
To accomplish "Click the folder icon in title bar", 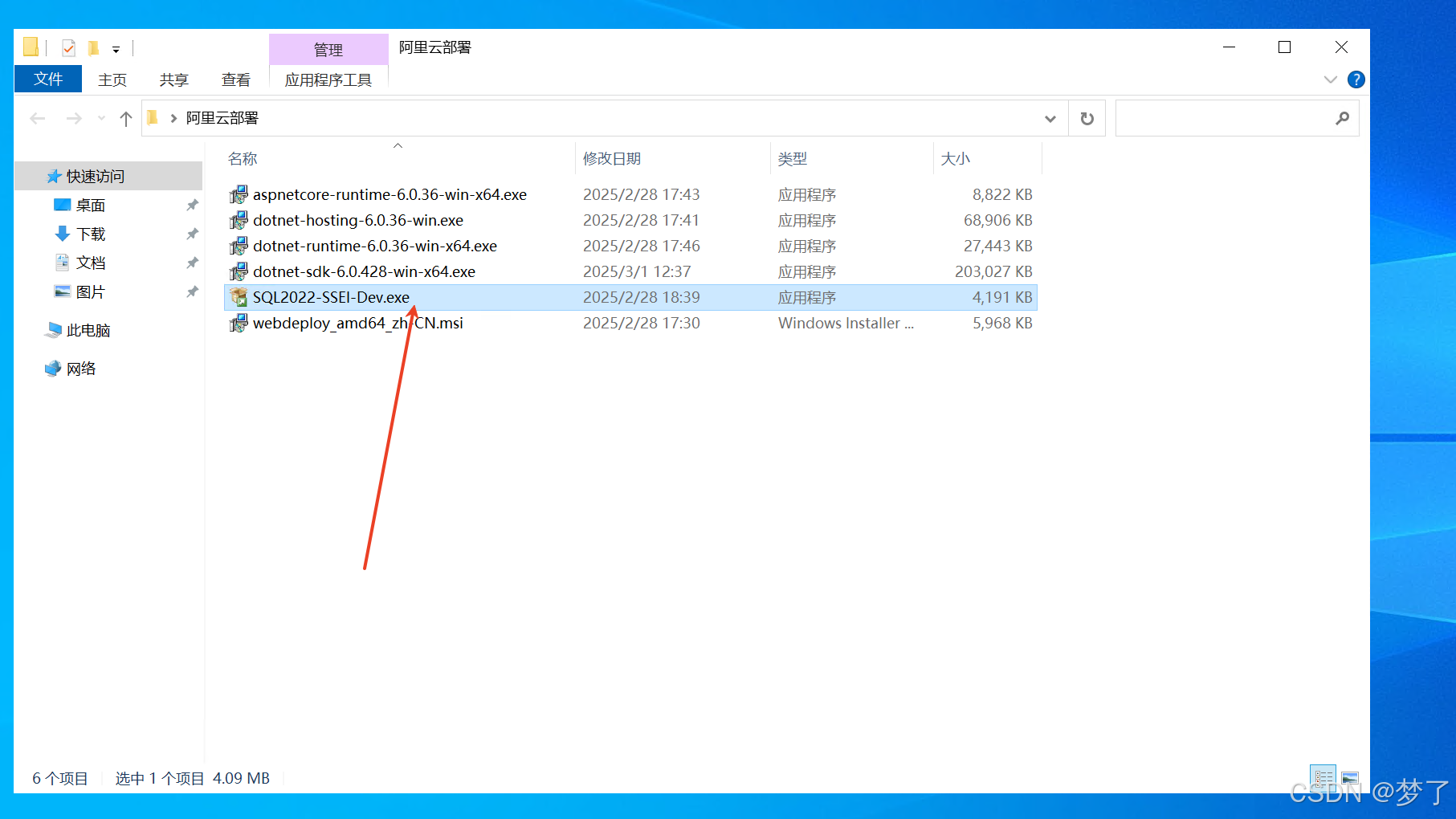I will point(31,47).
